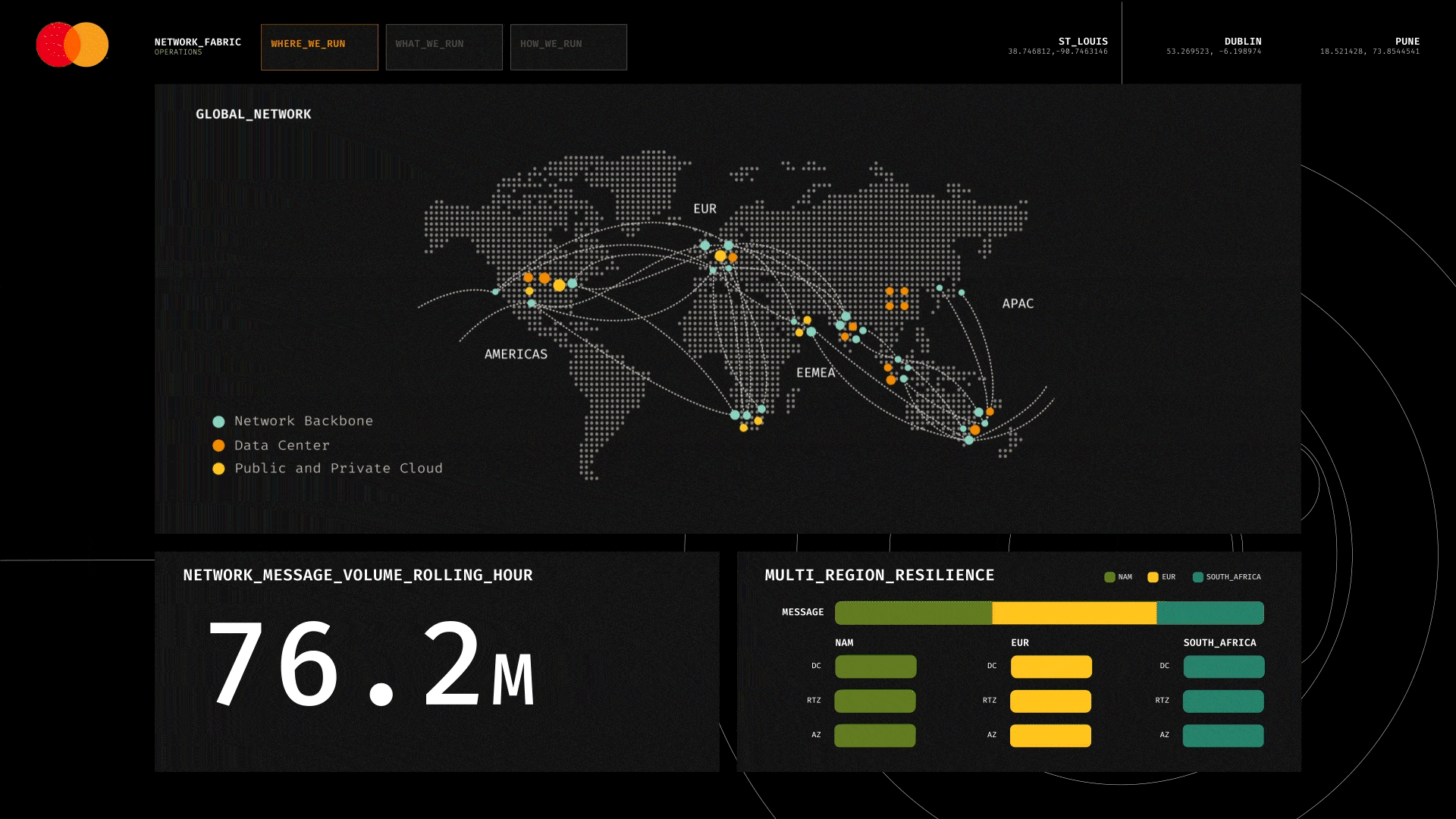Click the APAC region label on map
Viewport: 1456px width, 819px height.
pyautogui.click(x=1017, y=303)
